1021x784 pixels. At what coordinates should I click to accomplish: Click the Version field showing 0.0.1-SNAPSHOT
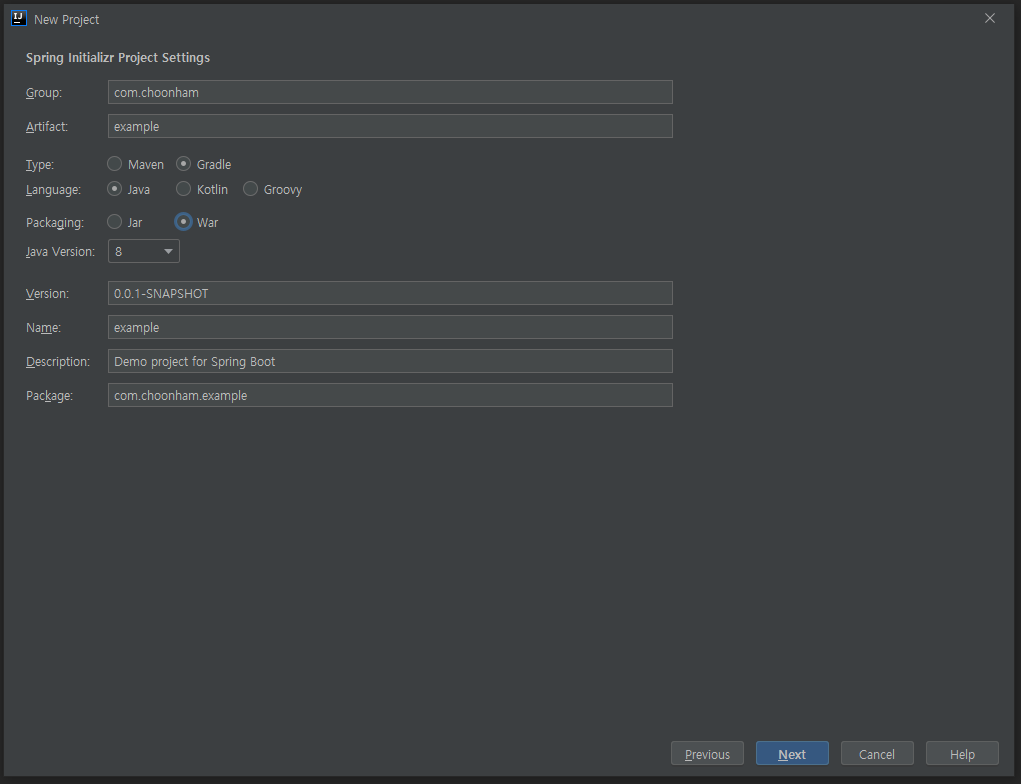coord(390,293)
